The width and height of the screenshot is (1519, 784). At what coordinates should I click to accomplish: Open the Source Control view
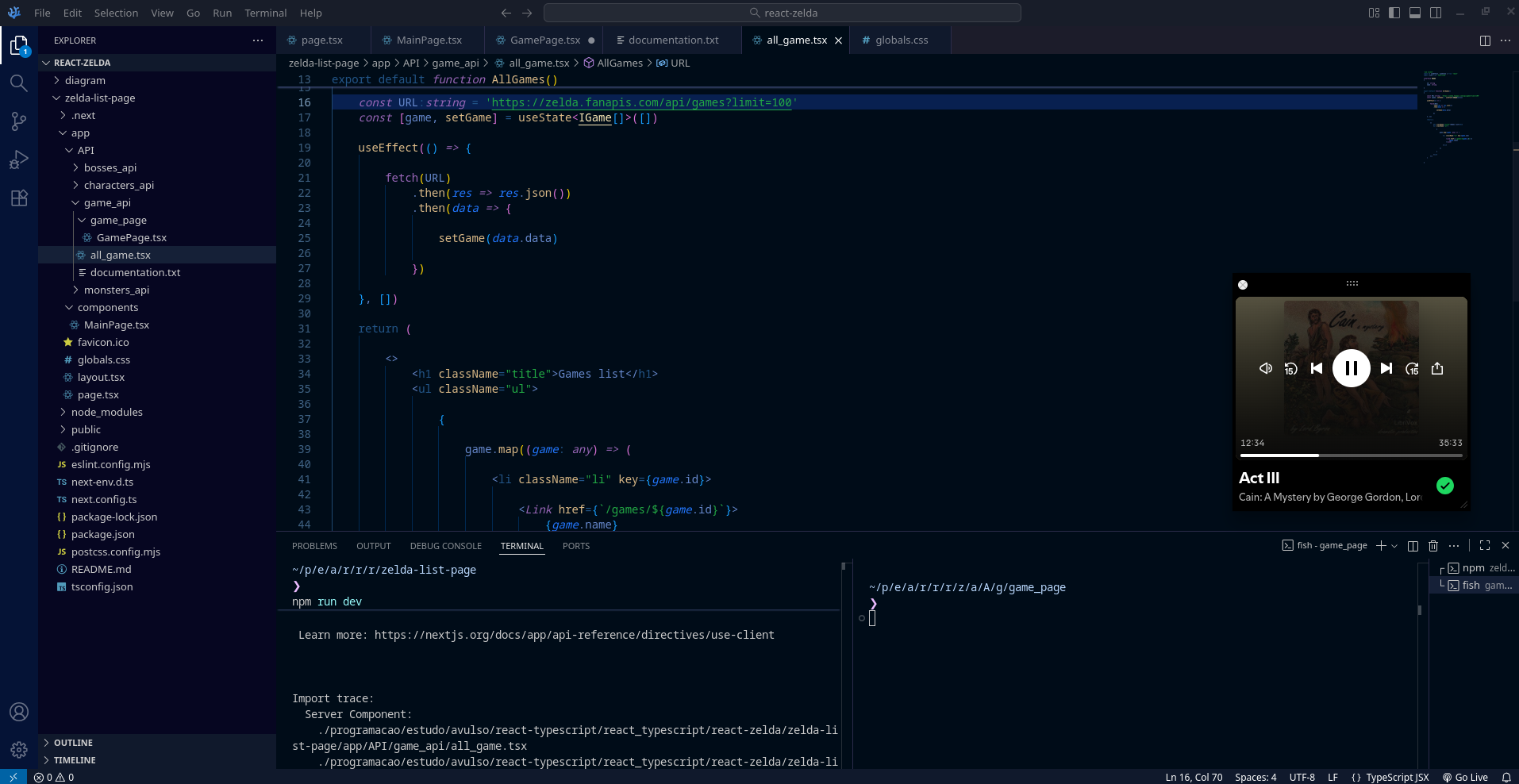[19, 121]
